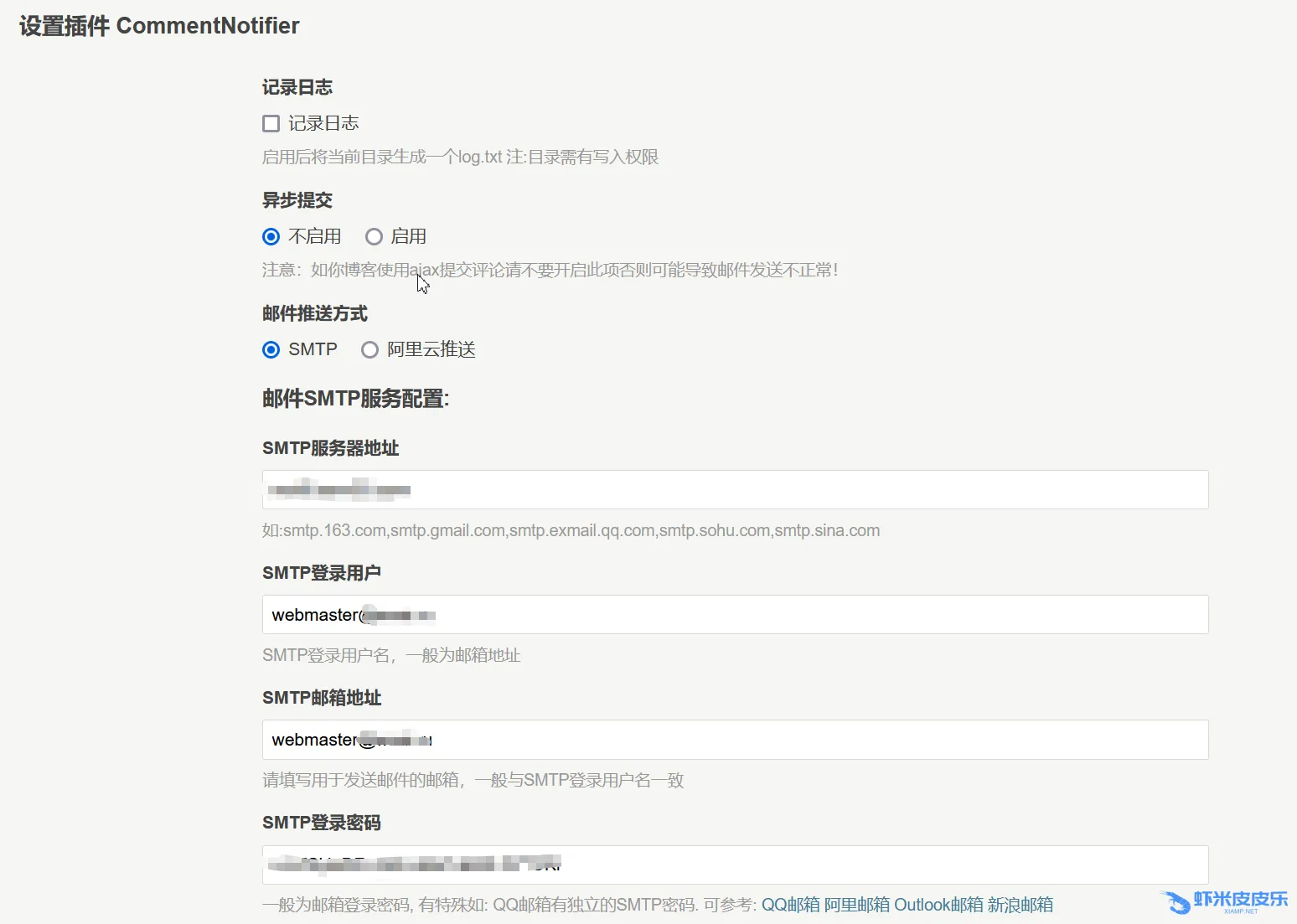The width and height of the screenshot is (1297, 924).
Task: Click the 设置插件 CommentNotifier page title
Action: (x=159, y=26)
